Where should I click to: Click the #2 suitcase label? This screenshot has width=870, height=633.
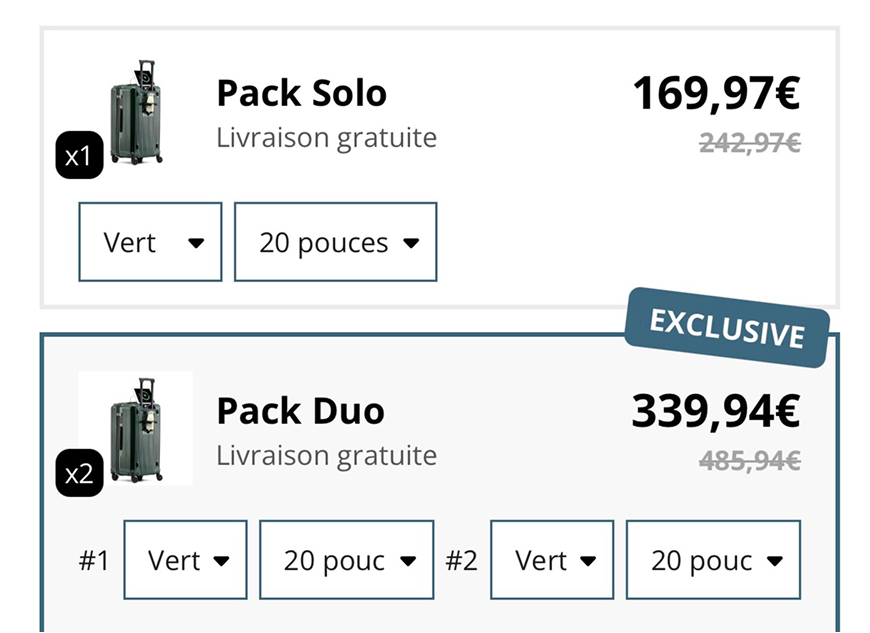(461, 561)
